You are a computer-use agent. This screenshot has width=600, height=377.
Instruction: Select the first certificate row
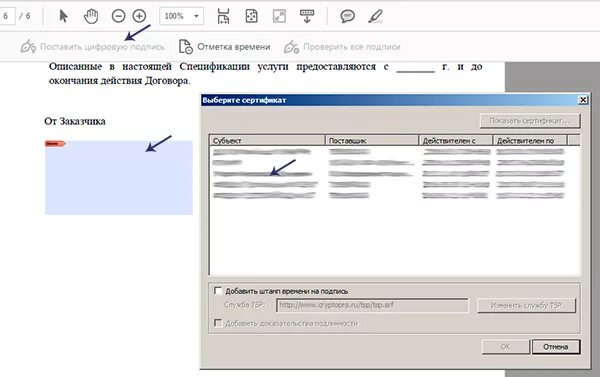388,152
